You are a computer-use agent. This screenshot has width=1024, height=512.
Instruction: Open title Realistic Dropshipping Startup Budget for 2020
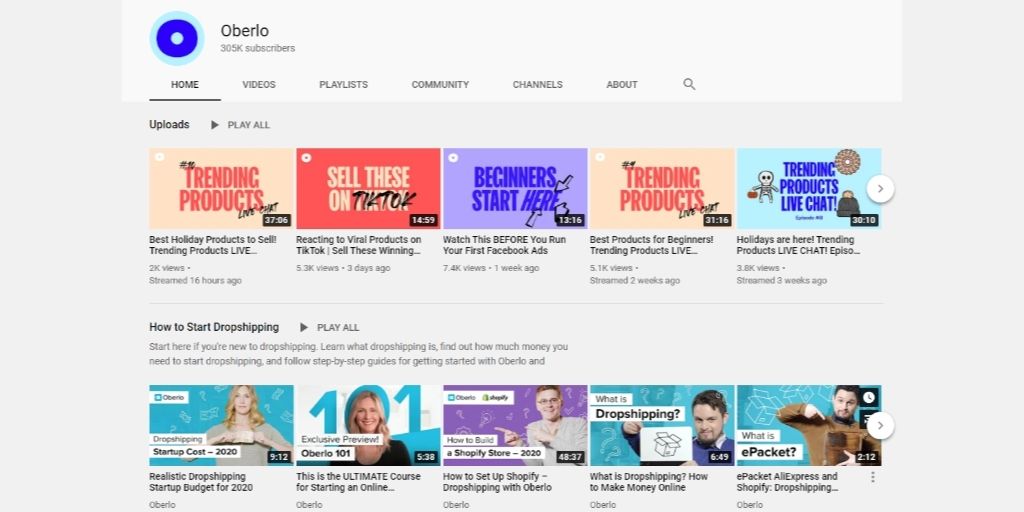click(x=201, y=482)
